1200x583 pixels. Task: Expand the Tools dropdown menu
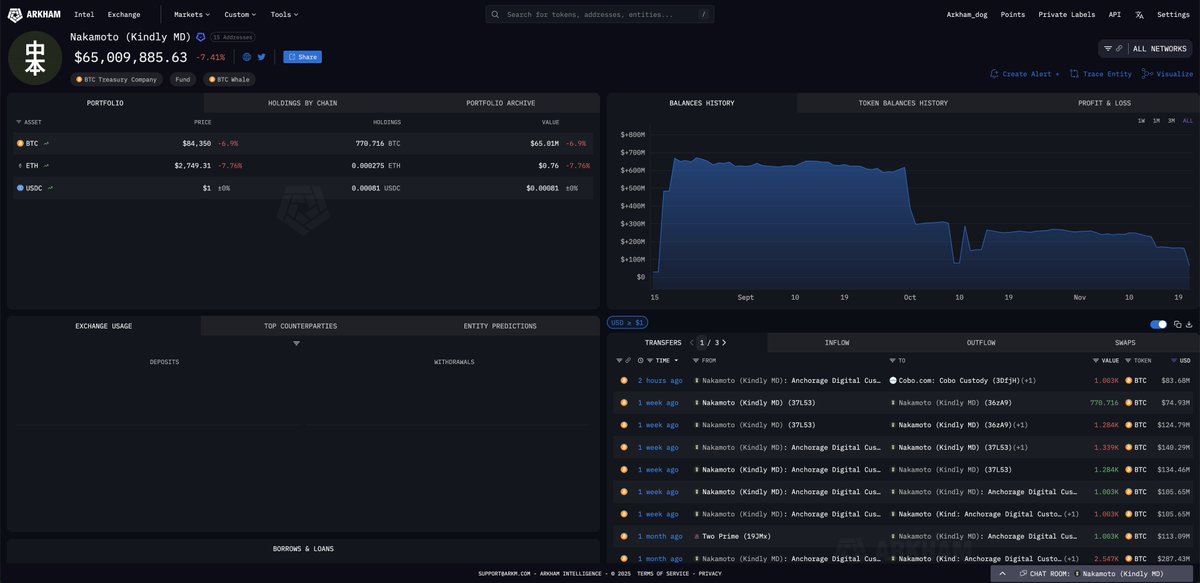284,15
